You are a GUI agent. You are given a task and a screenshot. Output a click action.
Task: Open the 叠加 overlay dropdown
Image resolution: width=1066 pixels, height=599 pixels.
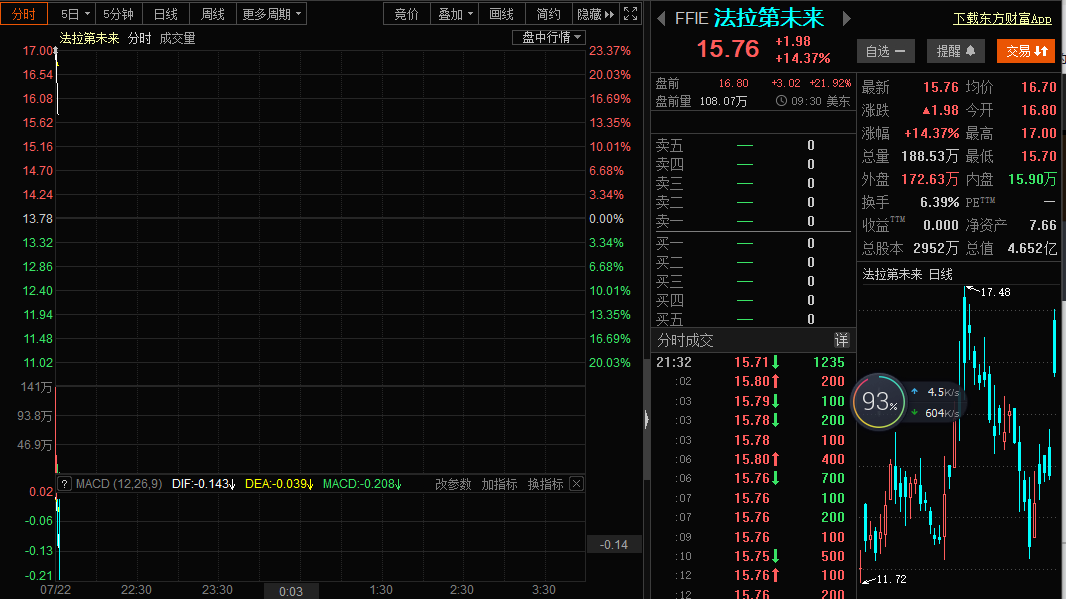[455, 14]
